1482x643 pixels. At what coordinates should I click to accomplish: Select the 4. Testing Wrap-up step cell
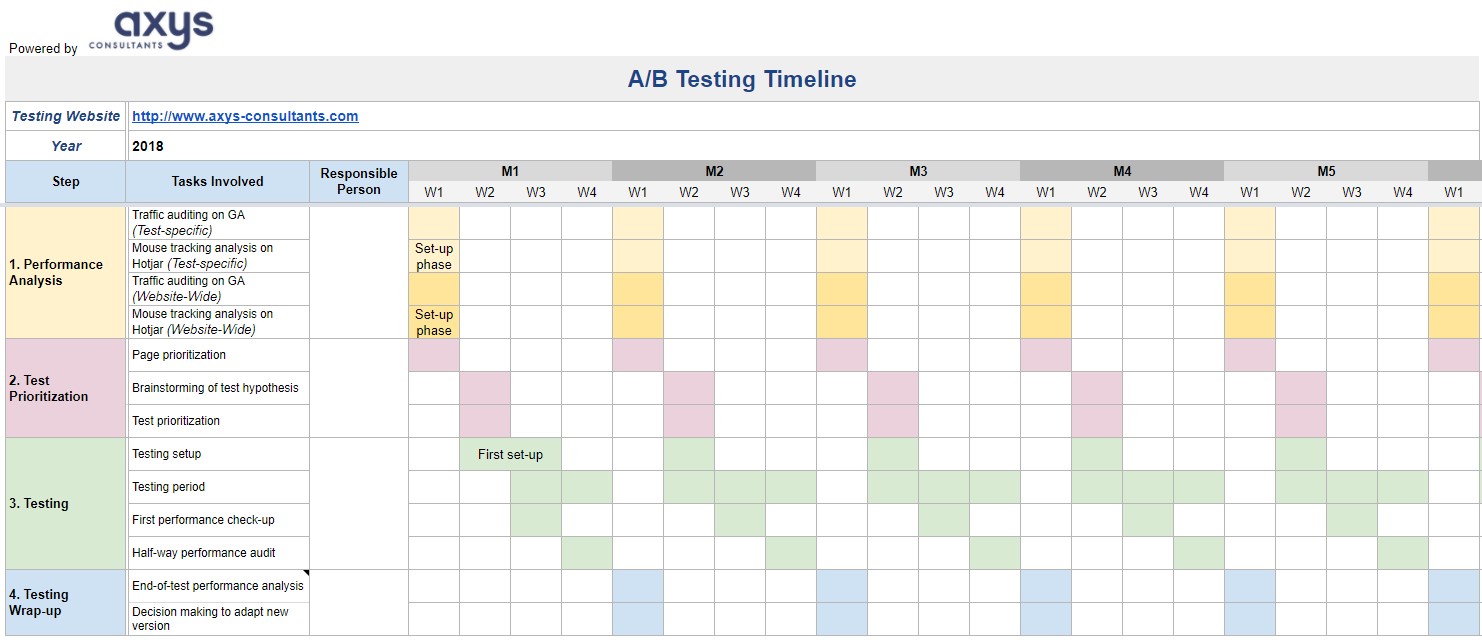[x=66, y=603]
